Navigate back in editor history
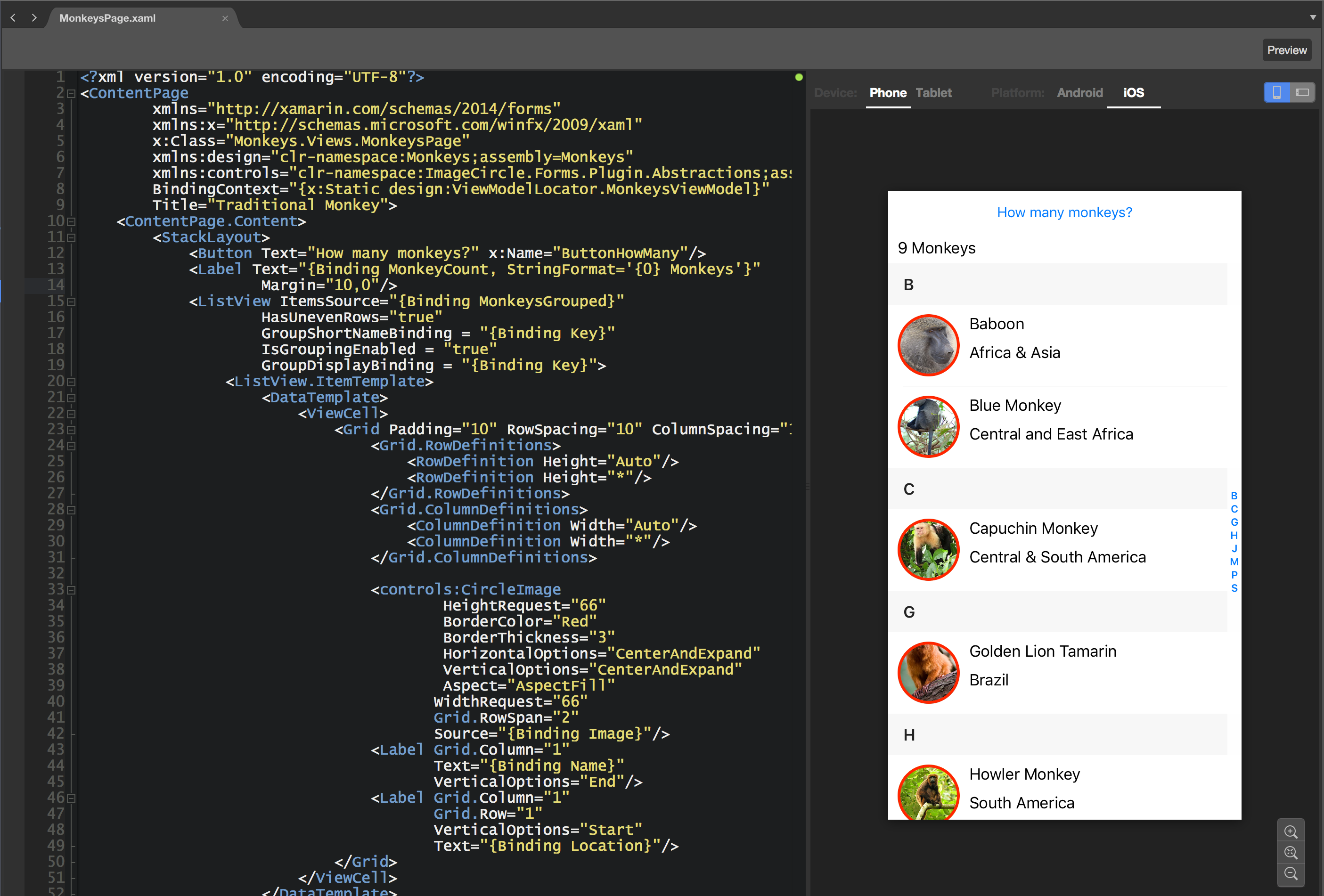The height and width of the screenshot is (896, 1324). [x=13, y=17]
